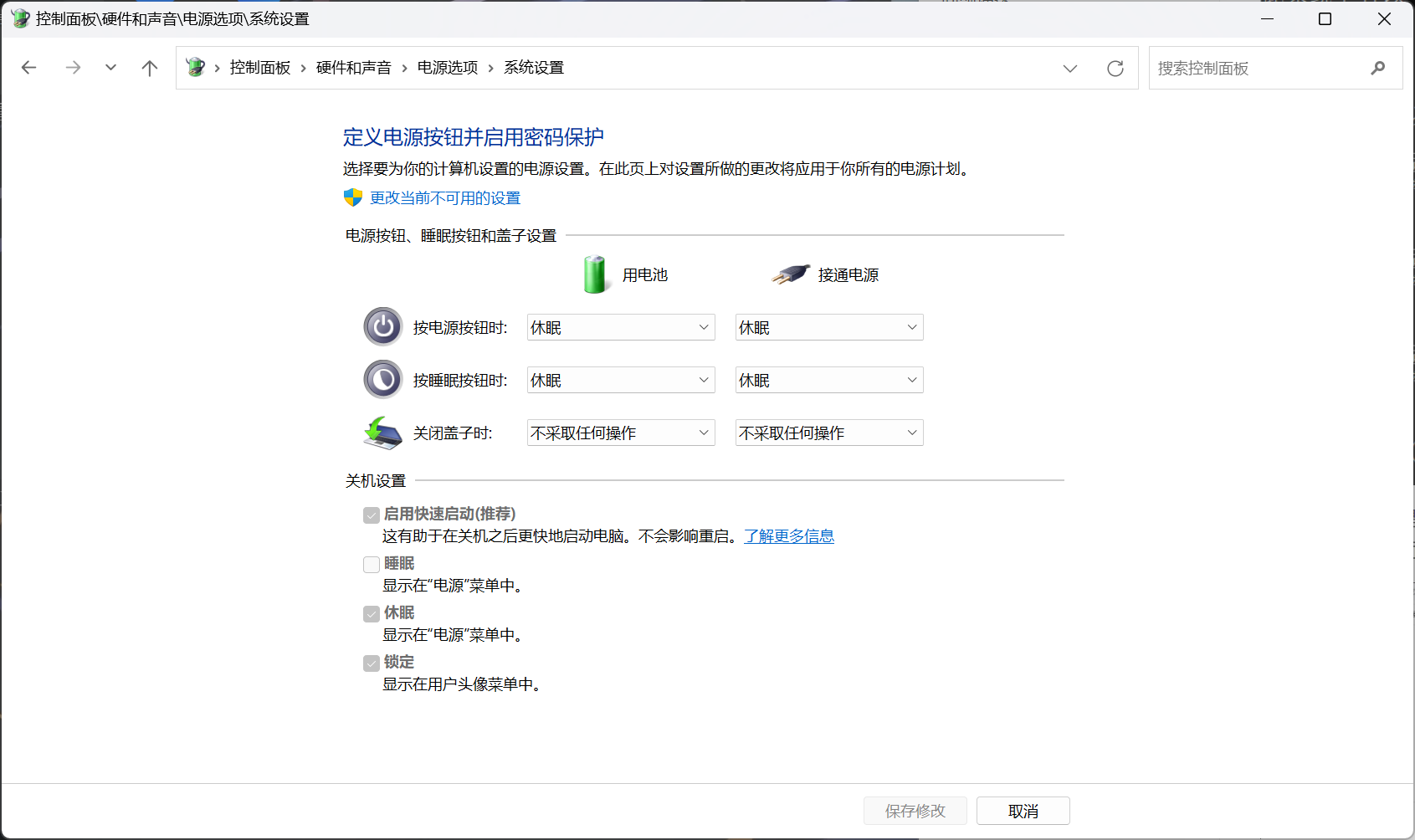Click the green battery icon
The height and width of the screenshot is (840, 1415).
point(595,274)
